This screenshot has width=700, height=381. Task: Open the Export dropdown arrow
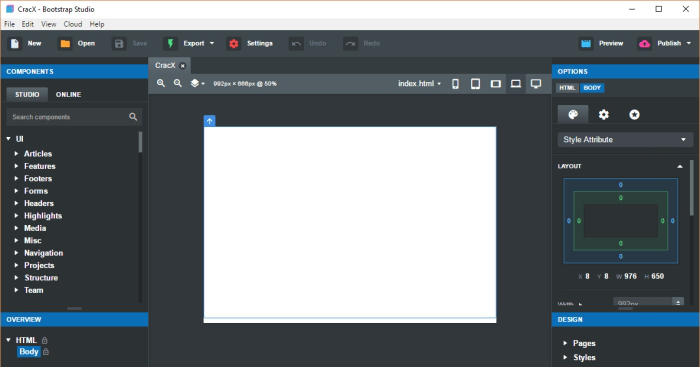212,43
